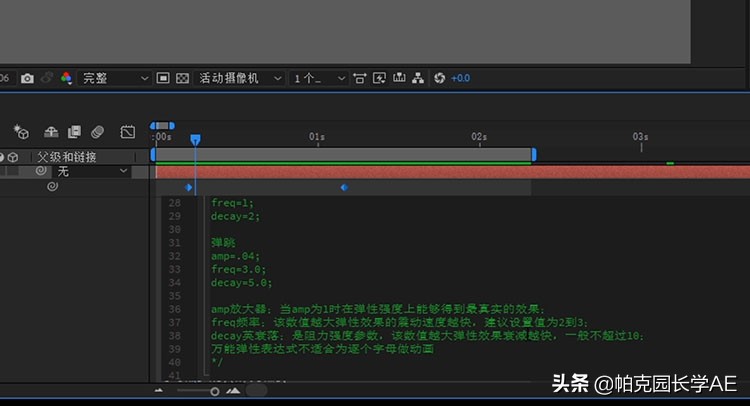The width and height of the screenshot is (750, 406).
Task: Click the Show Snapshot icon
Action: coord(46,78)
